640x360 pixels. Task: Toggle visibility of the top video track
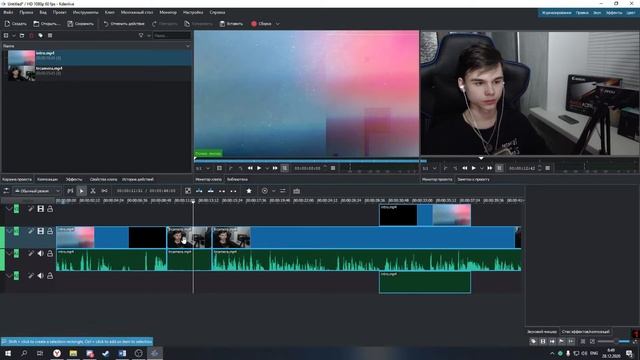click(40, 209)
